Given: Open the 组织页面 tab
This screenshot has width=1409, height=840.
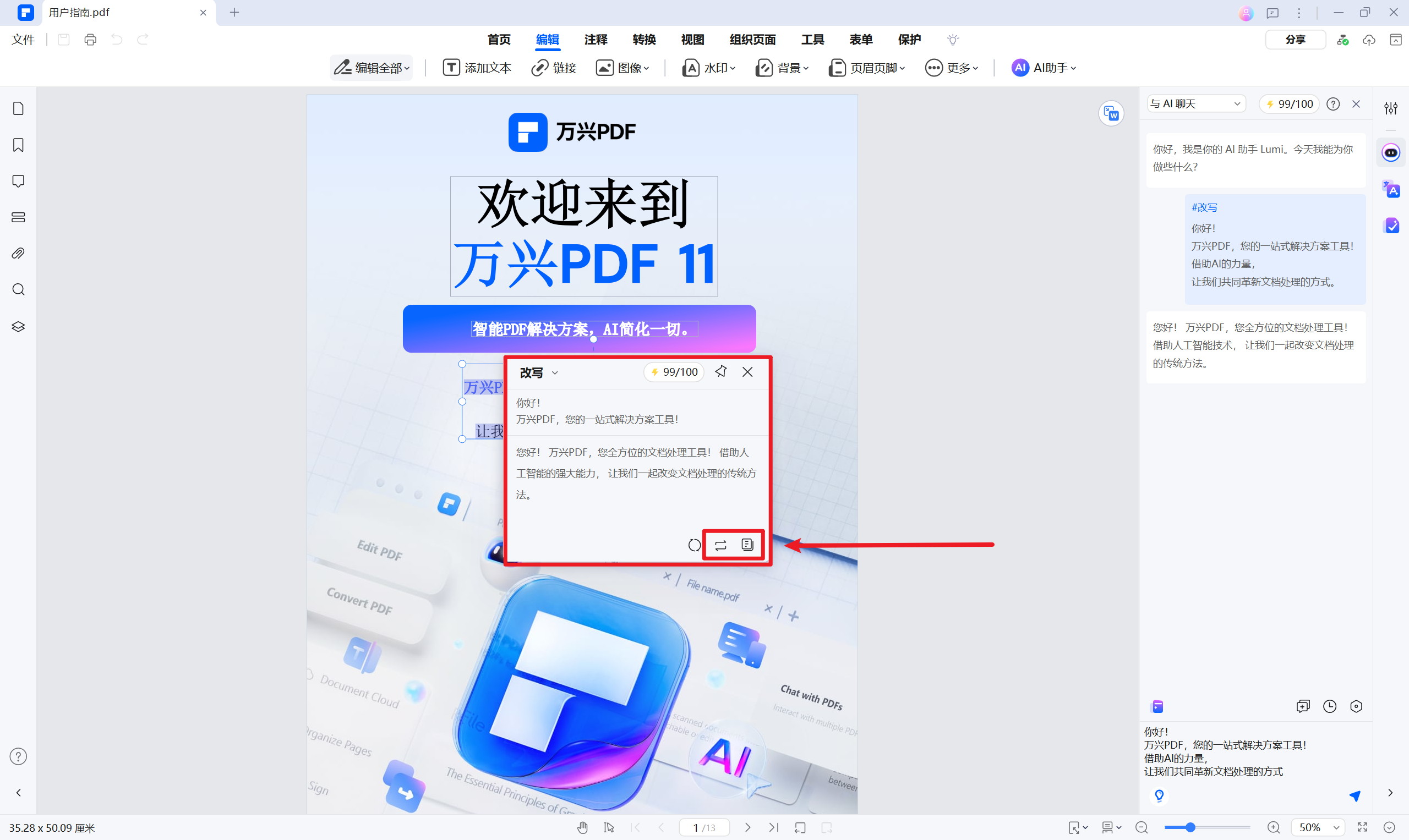Looking at the screenshot, I should (752, 40).
